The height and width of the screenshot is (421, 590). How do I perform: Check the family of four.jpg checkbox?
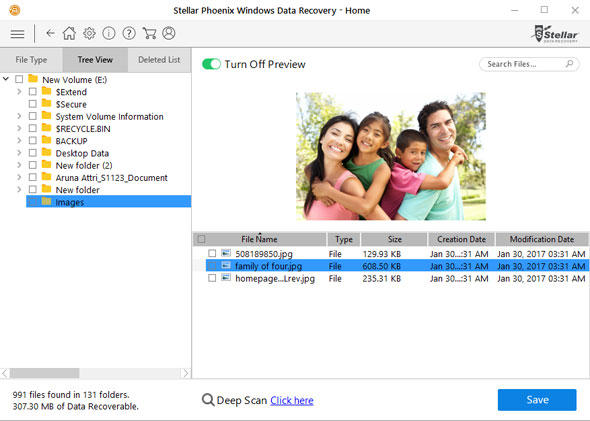[x=212, y=266]
